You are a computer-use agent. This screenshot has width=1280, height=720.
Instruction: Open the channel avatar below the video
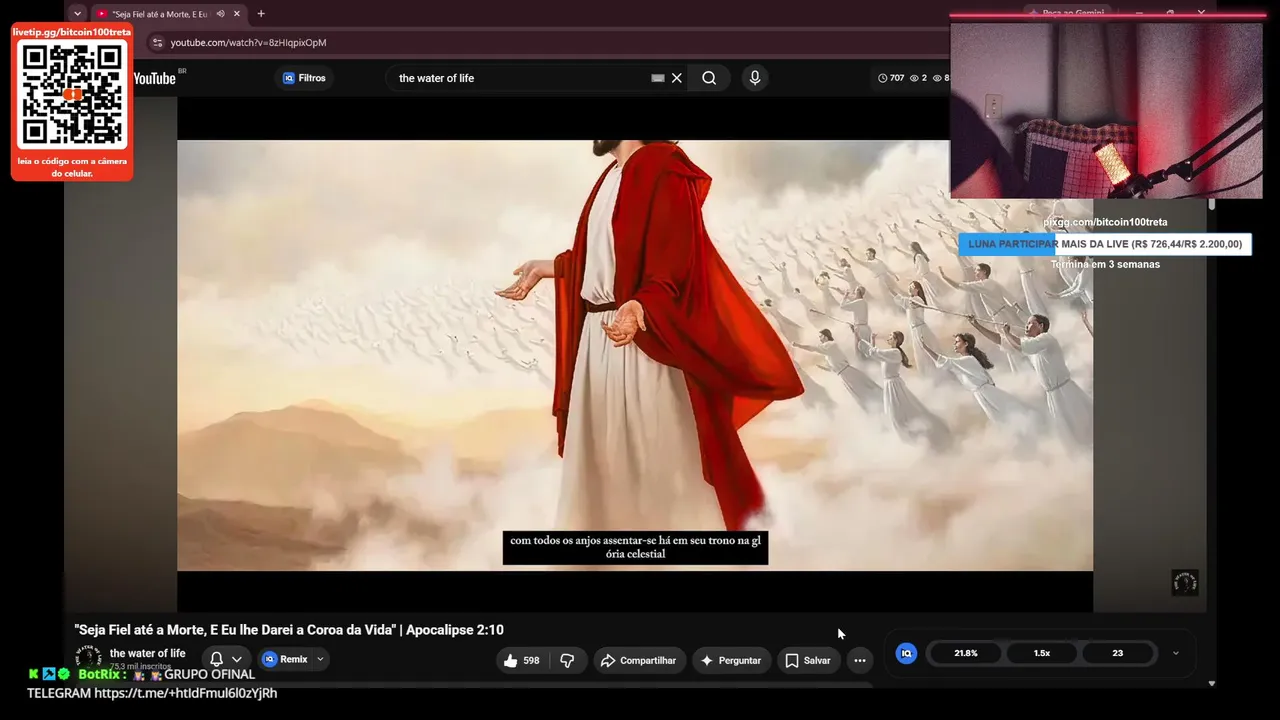coord(89,659)
